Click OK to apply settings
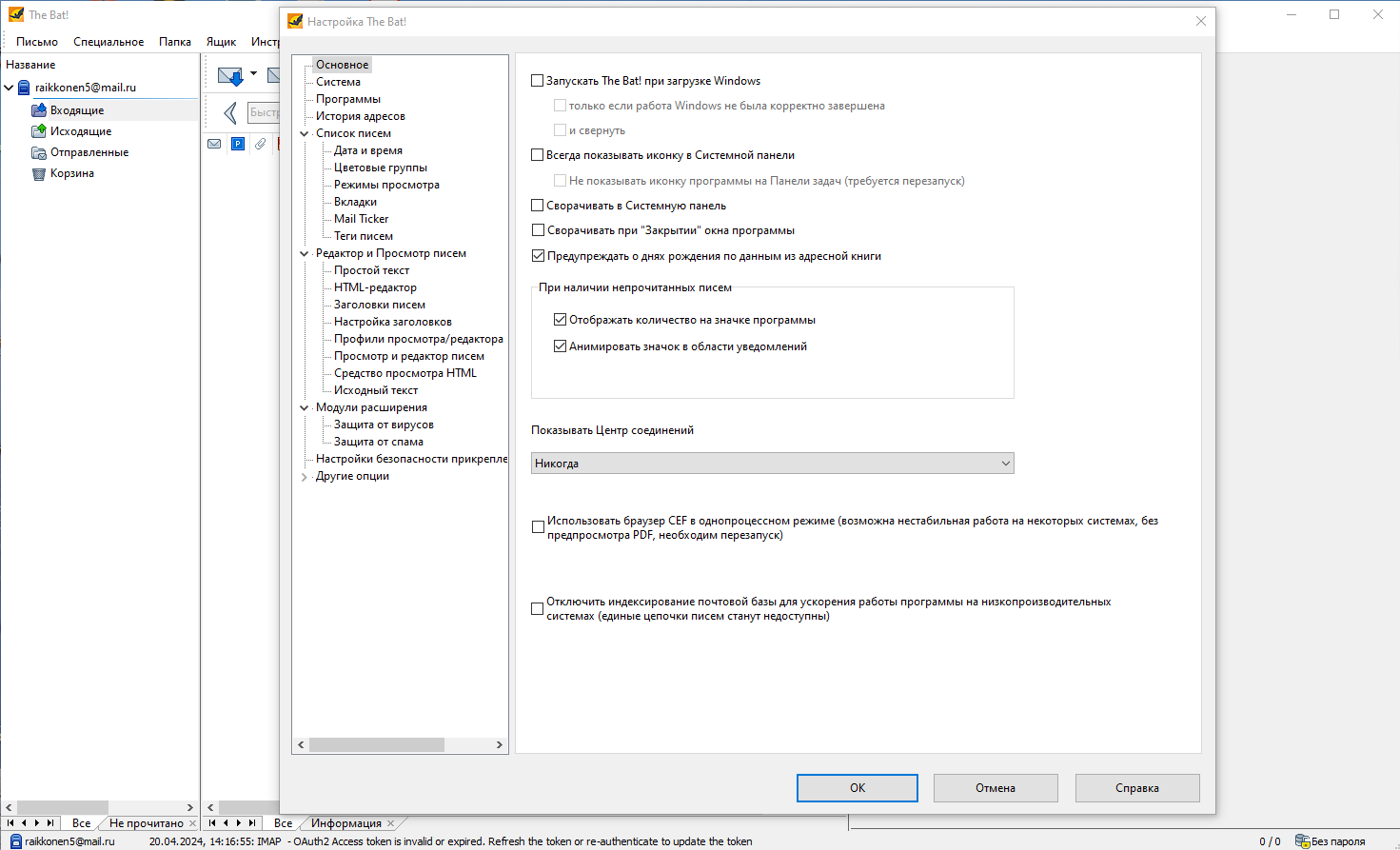The height and width of the screenshot is (850, 1400). [x=858, y=788]
